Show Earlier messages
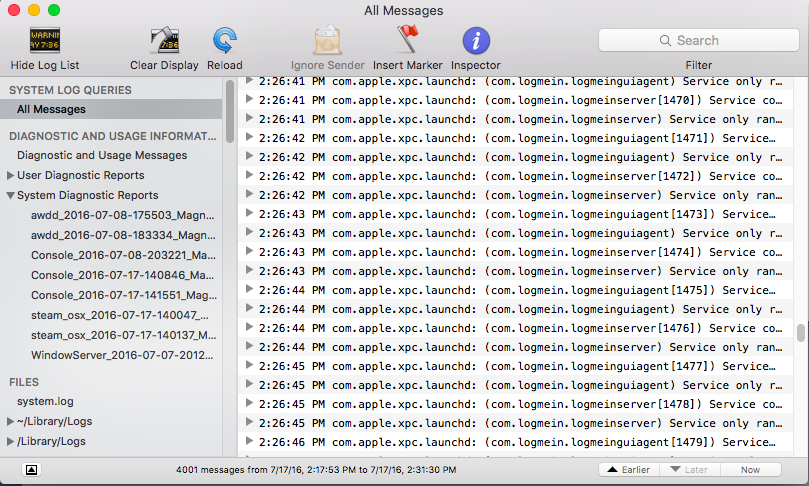This screenshot has width=809, height=486. tap(628, 469)
